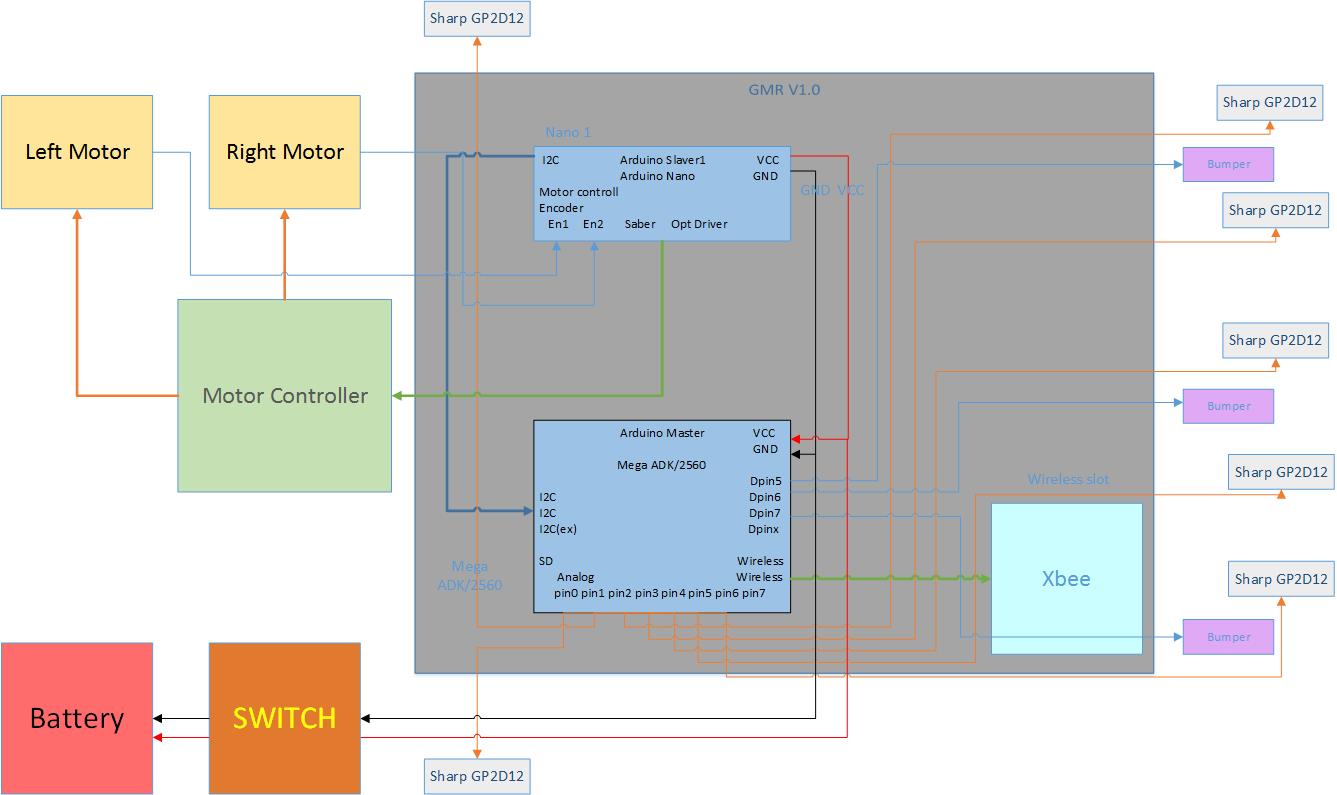Toggle the SWITCH orange block
Viewport: 1337px width, 795px height.
click(283, 717)
